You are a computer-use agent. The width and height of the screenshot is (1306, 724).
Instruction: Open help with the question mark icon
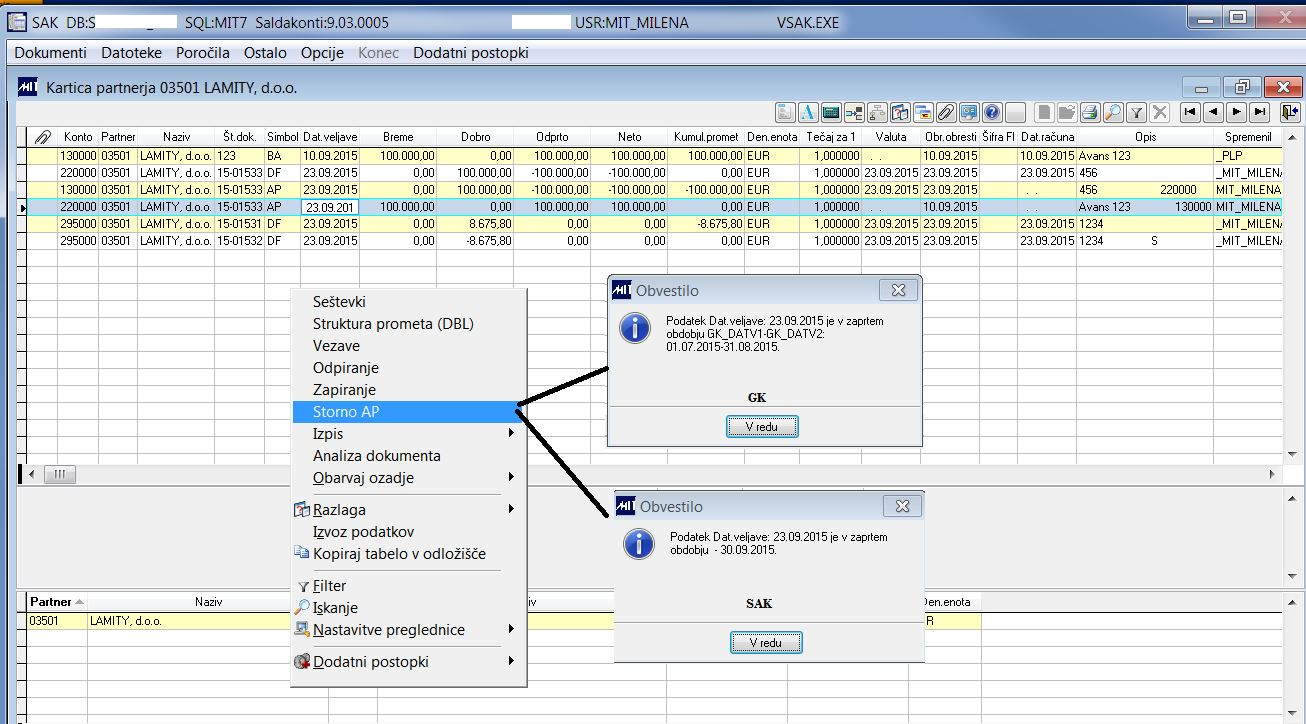tap(991, 112)
